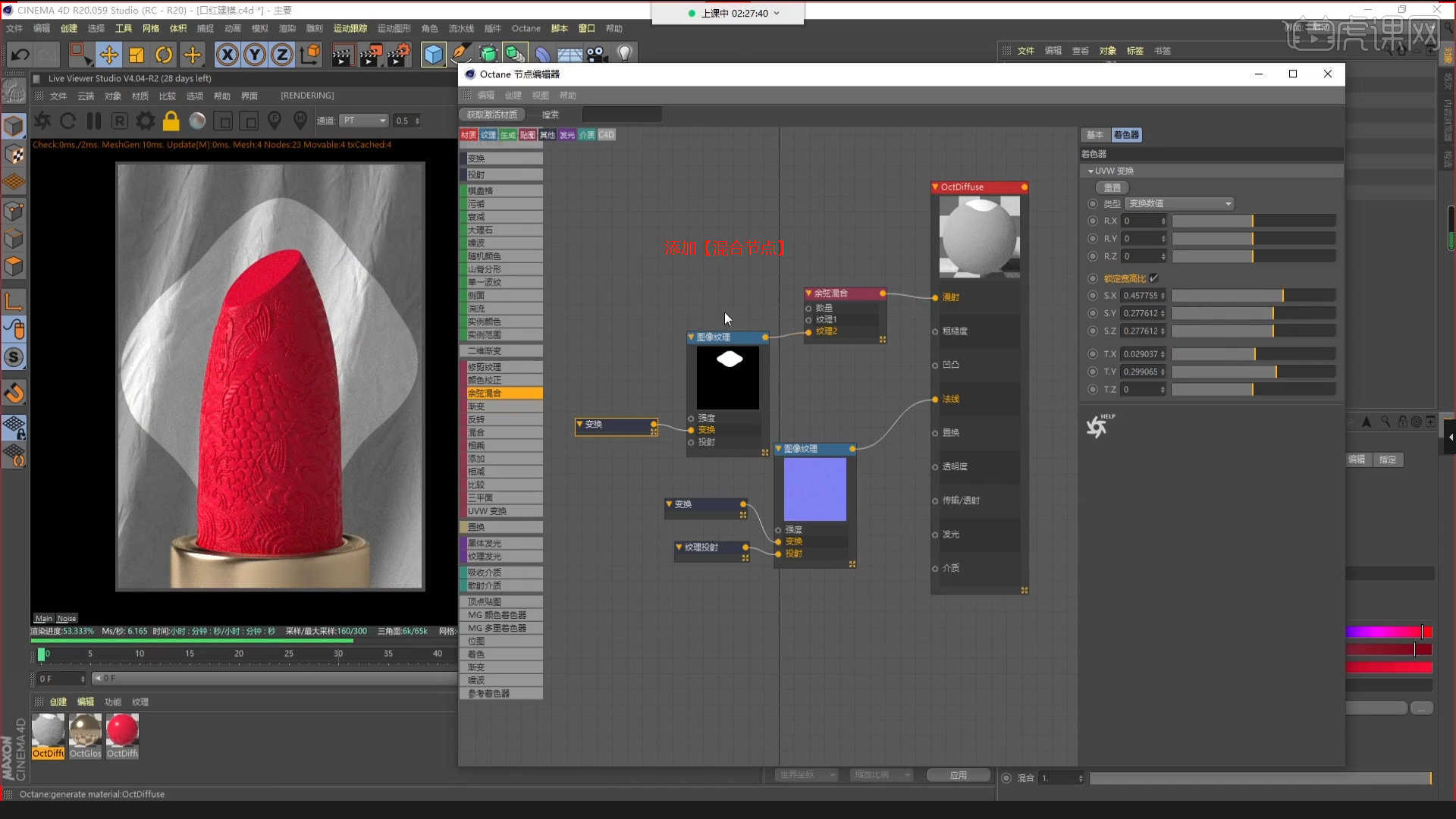Switch to the Shader tab

click(x=1126, y=135)
